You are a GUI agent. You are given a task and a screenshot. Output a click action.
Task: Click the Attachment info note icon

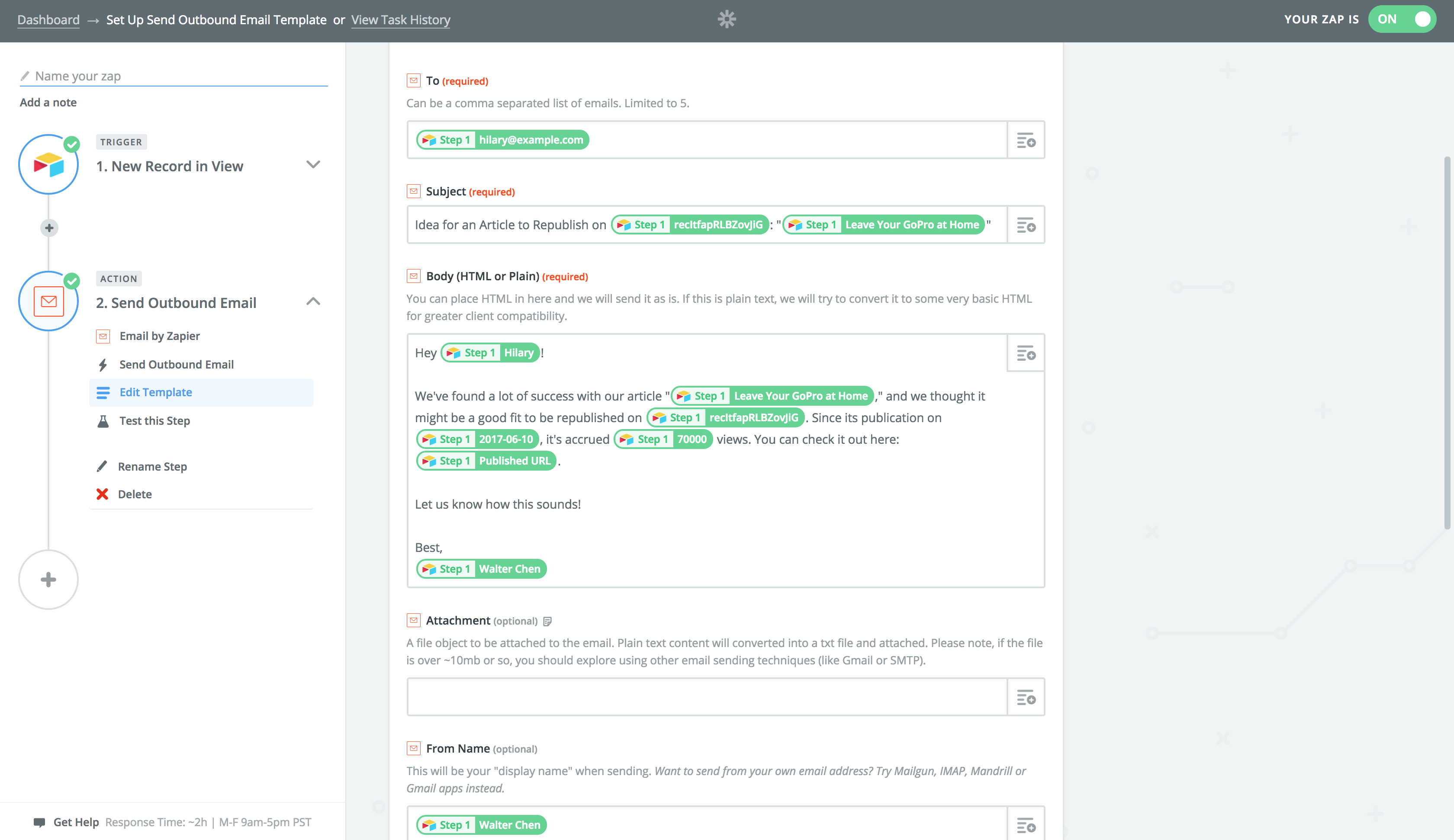(547, 621)
